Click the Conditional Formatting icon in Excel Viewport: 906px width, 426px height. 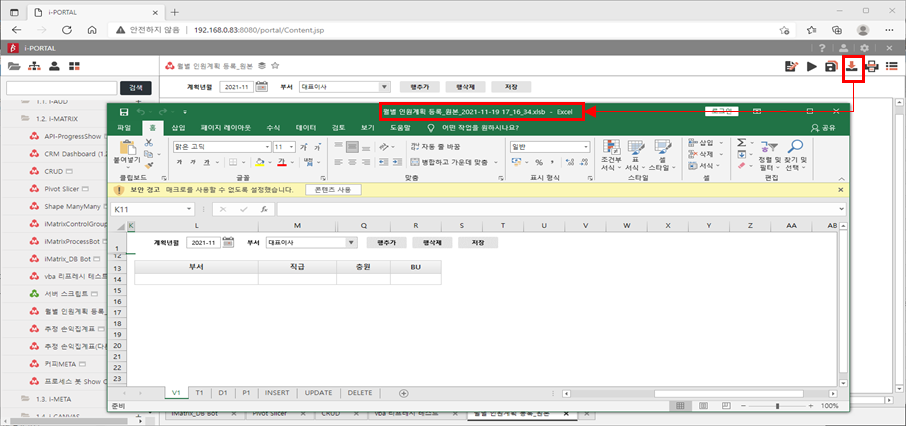pyautogui.click(x=609, y=152)
